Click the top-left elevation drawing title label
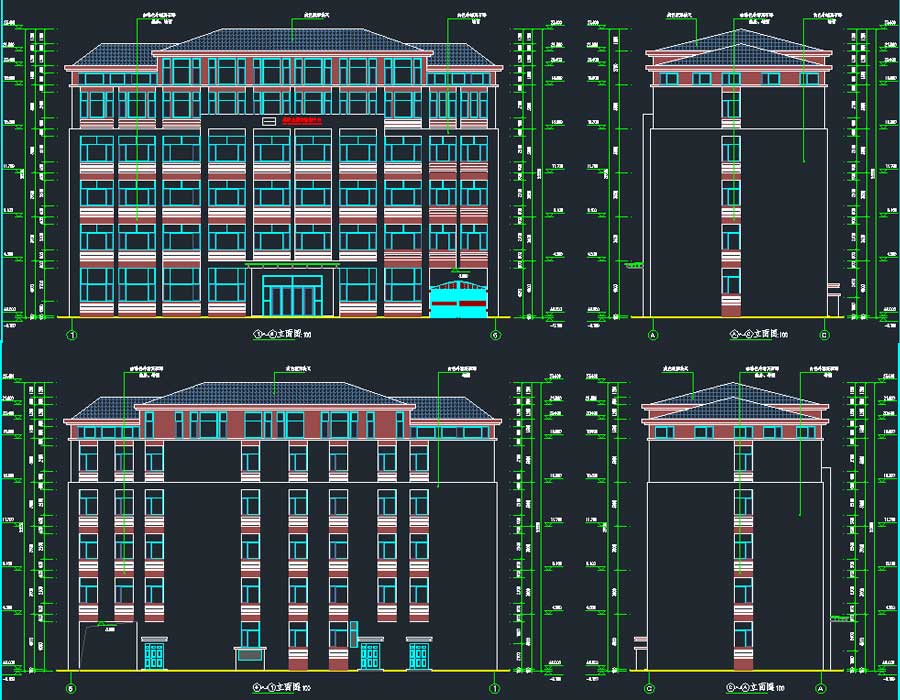 pos(284,334)
